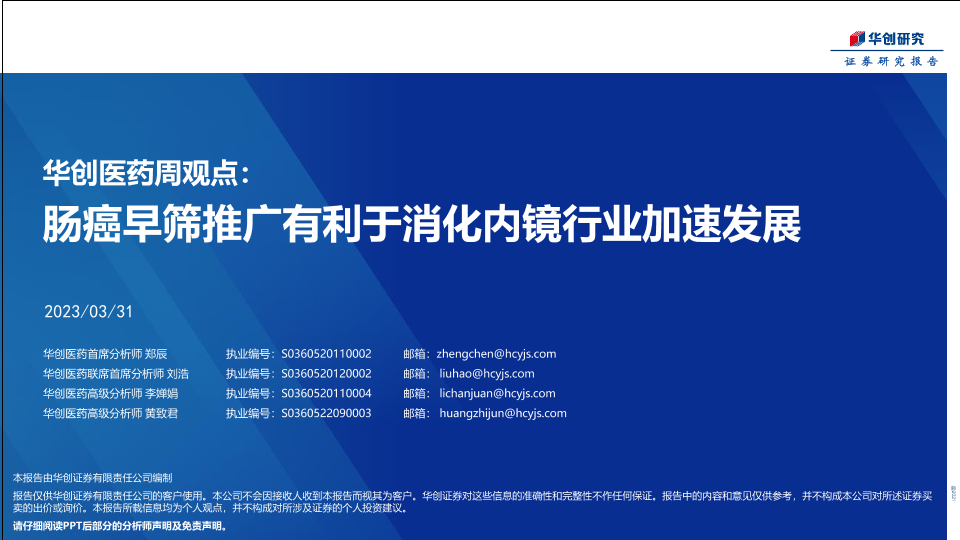The width and height of the screenshot is (960, 540).
Task: Select analyst name 李婵娟 line
Action: pos(110,394)
